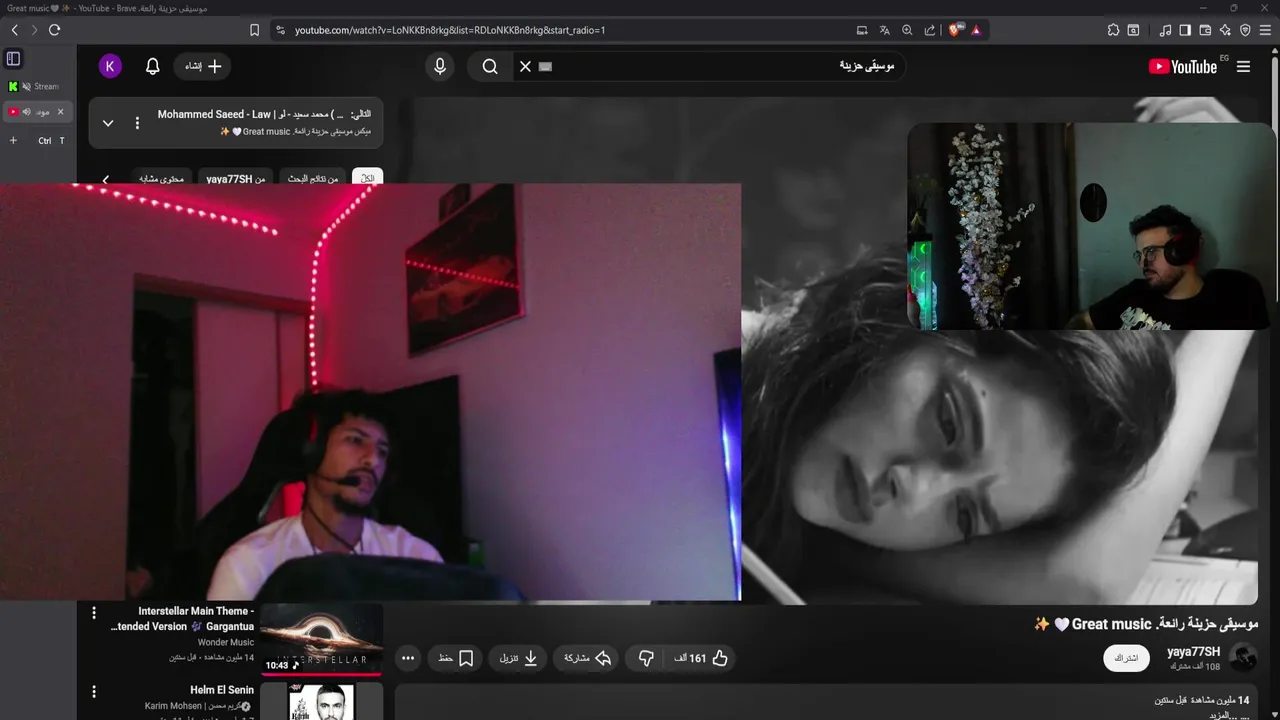Start voice search with microphone

[x=440, y=66]
